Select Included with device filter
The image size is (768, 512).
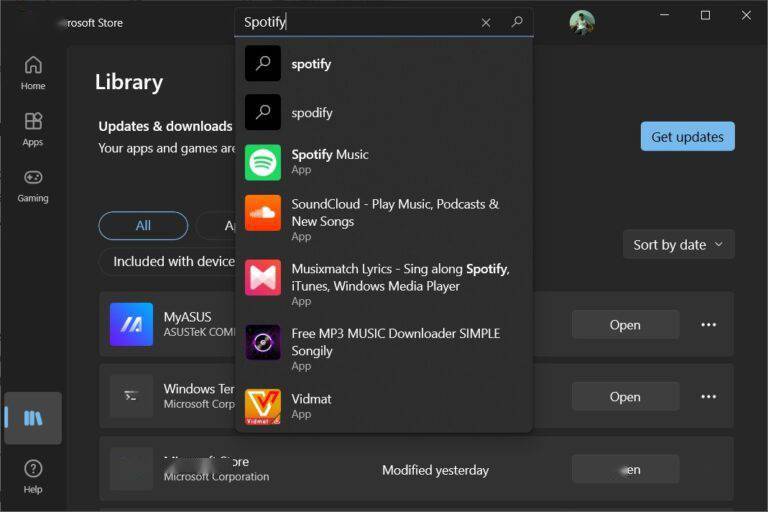coord(168,262)
